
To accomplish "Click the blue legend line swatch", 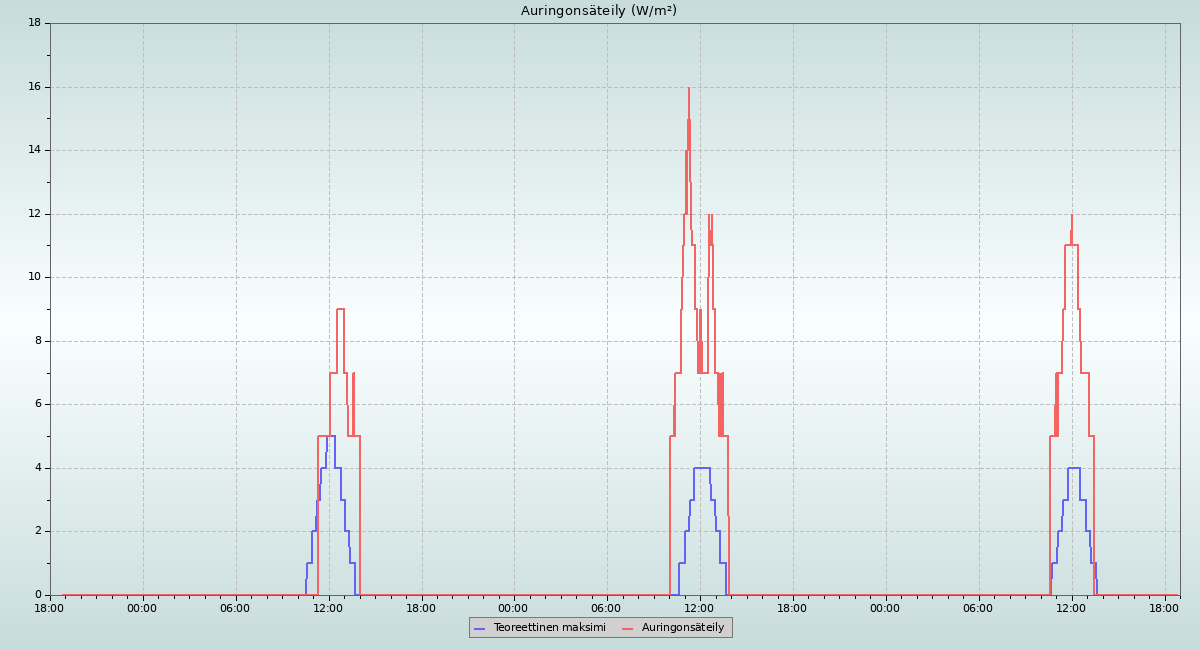I will 480,628.
